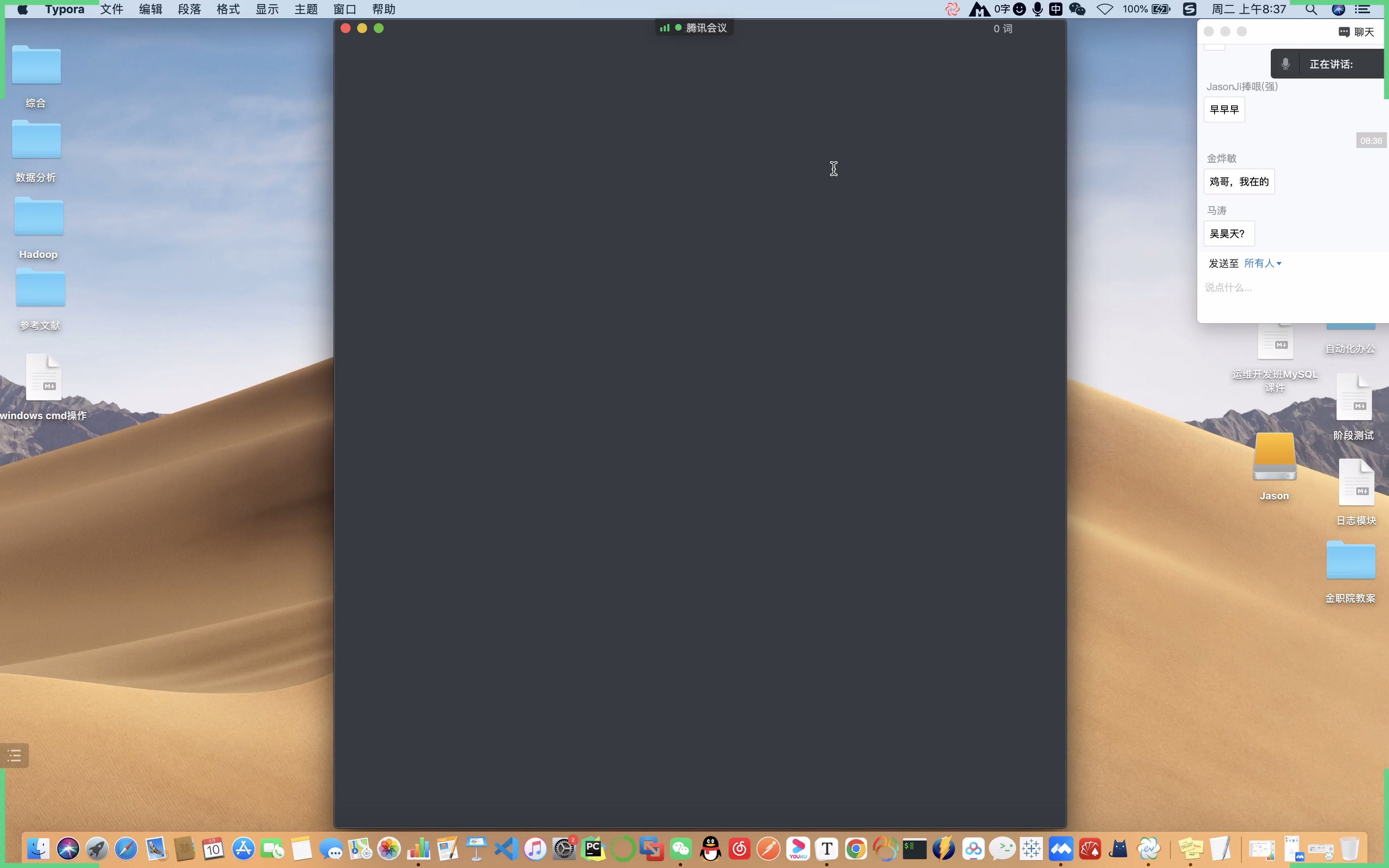The image size is (1389, 868).
Task: Open Google Chrome from the Dock
Action: pos(856,849)
